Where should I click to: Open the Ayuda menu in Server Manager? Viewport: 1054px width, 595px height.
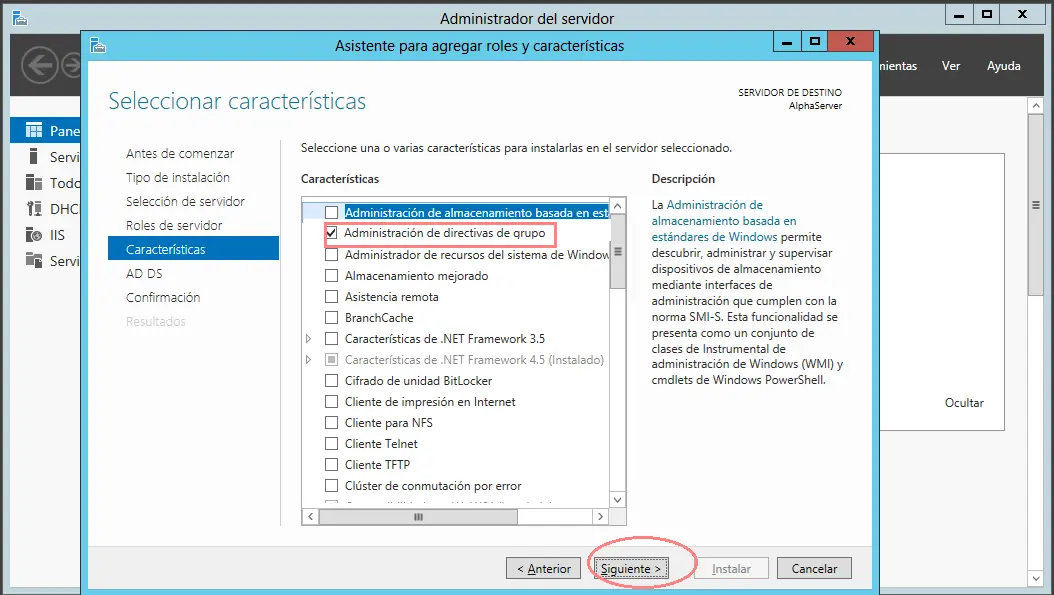(1004, 66)
